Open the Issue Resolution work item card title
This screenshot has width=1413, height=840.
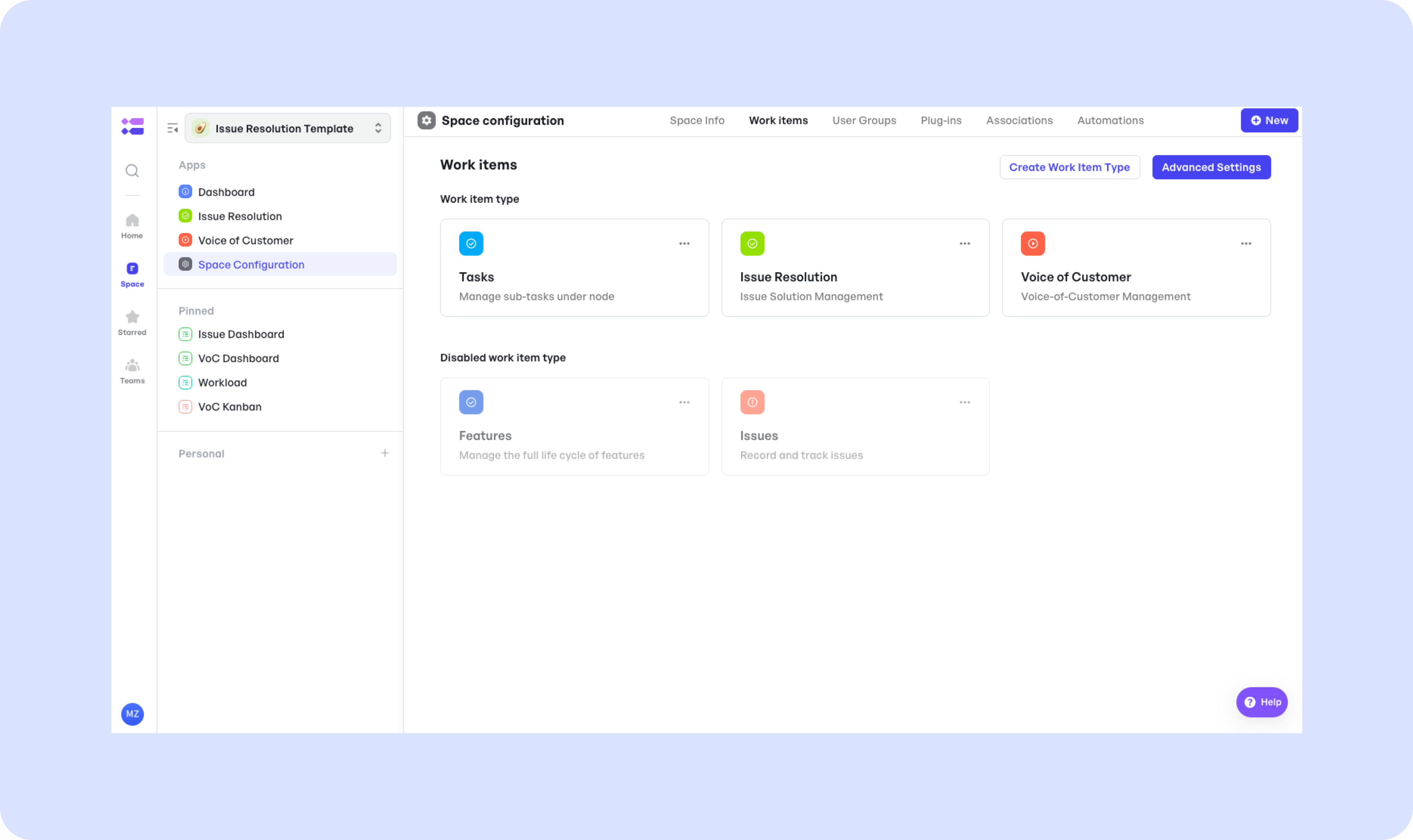pos(788,277)
